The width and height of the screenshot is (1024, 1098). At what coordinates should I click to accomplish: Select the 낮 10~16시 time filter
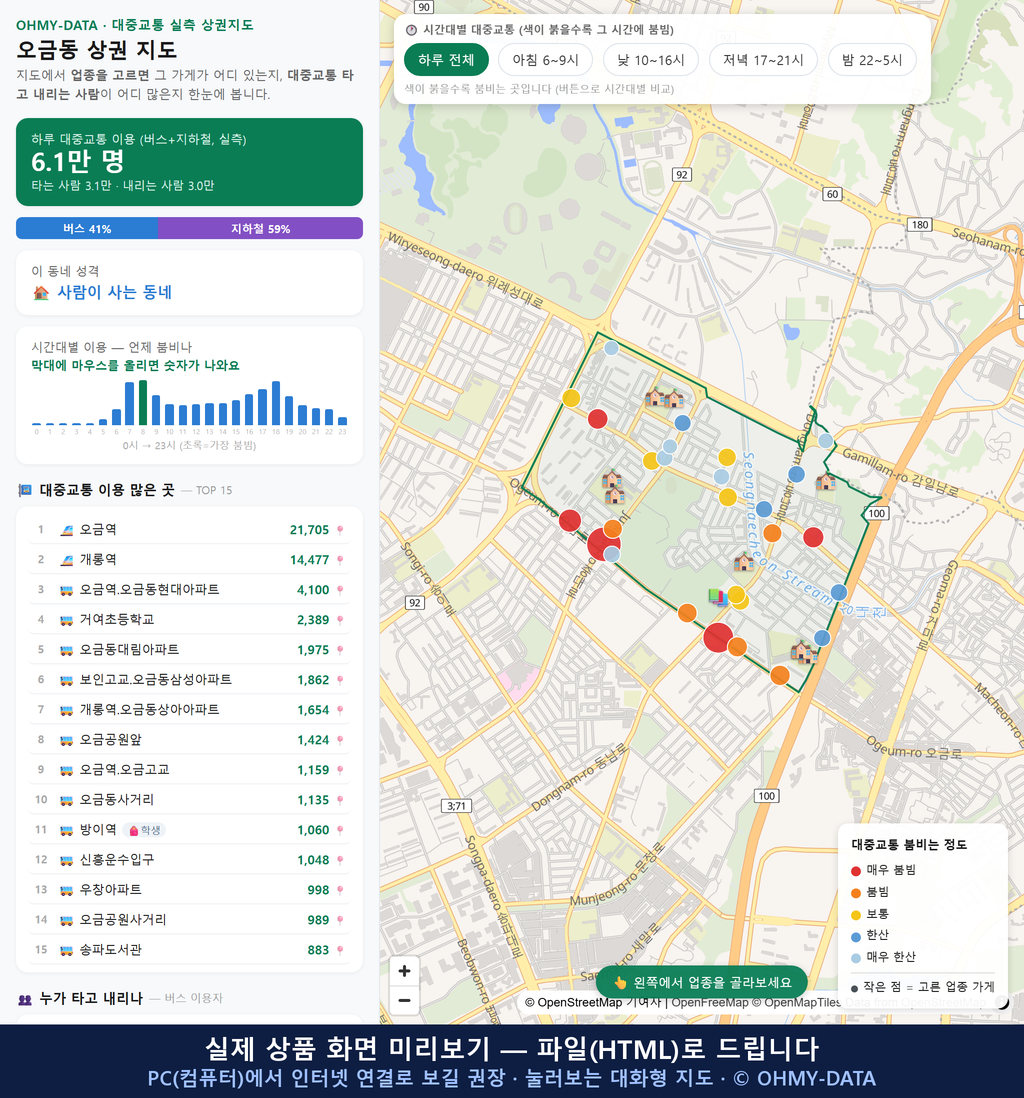click(651, 60)
